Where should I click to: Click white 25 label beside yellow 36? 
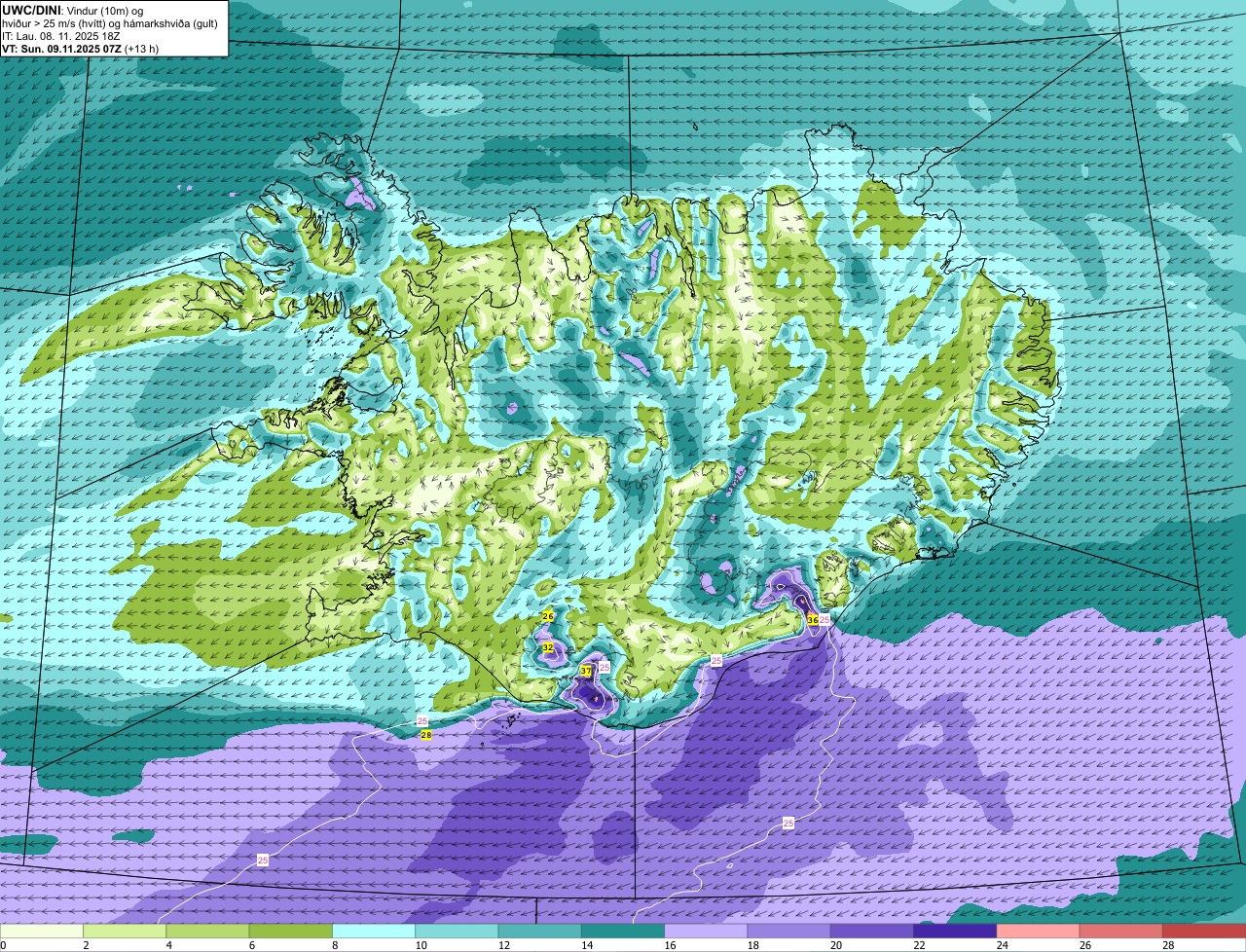pos(825,619)
